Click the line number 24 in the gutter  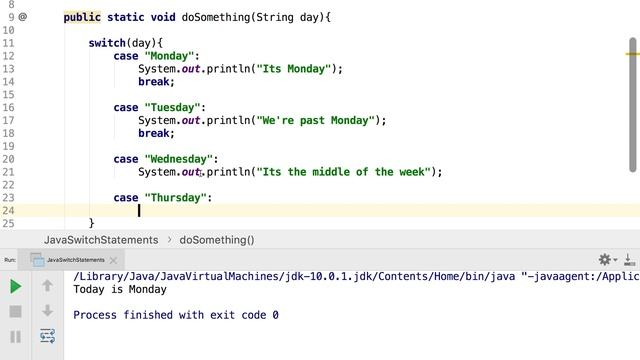point(8,211)
